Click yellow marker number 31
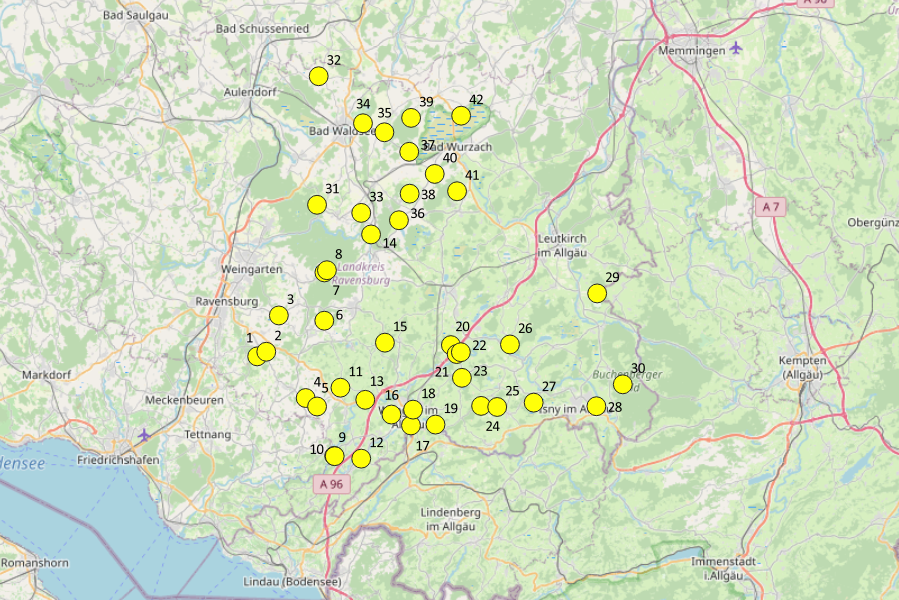 [x=317, y=205]
